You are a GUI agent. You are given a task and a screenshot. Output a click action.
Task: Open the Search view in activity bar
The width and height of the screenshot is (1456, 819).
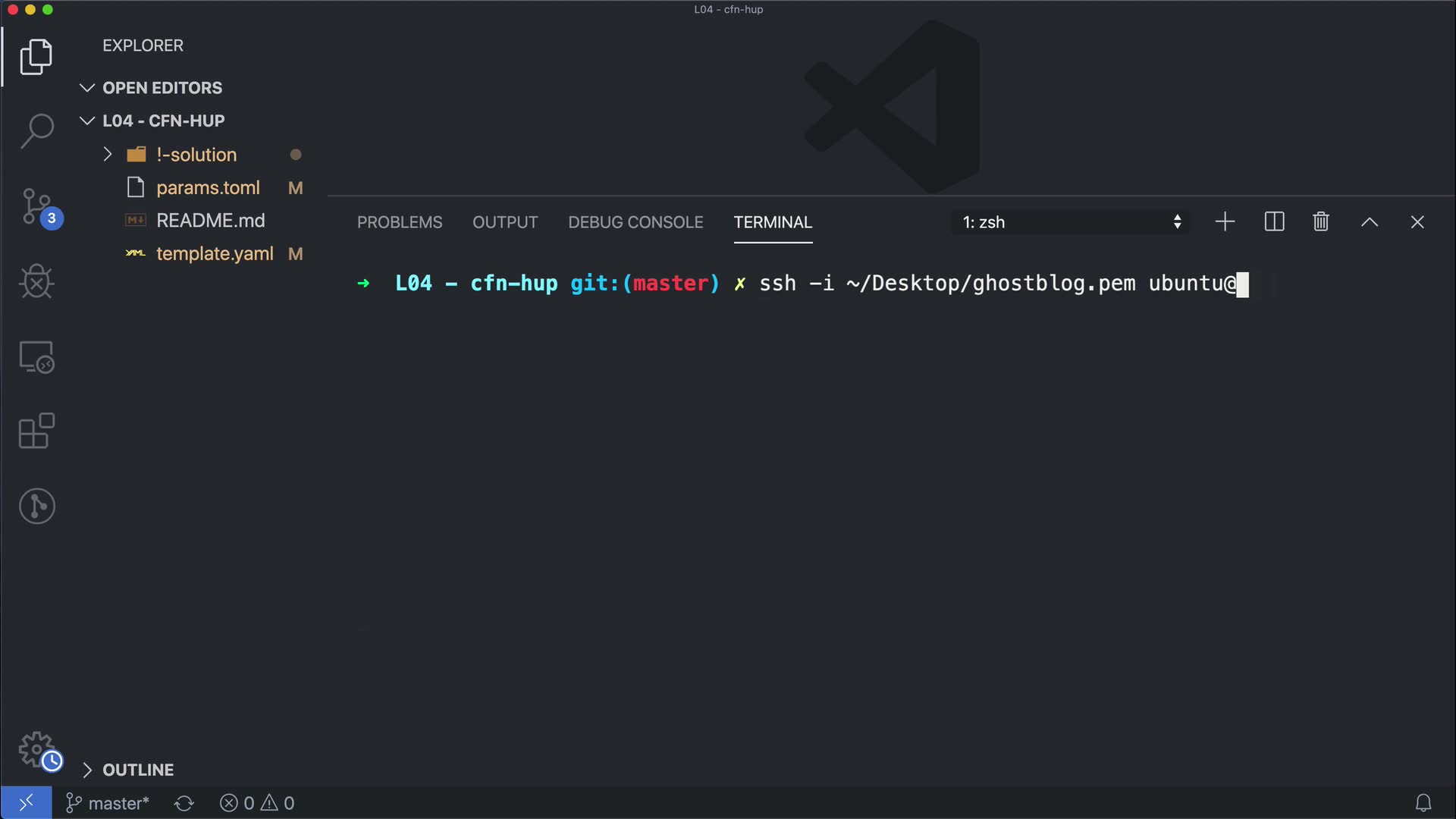[x=36, y=130]
